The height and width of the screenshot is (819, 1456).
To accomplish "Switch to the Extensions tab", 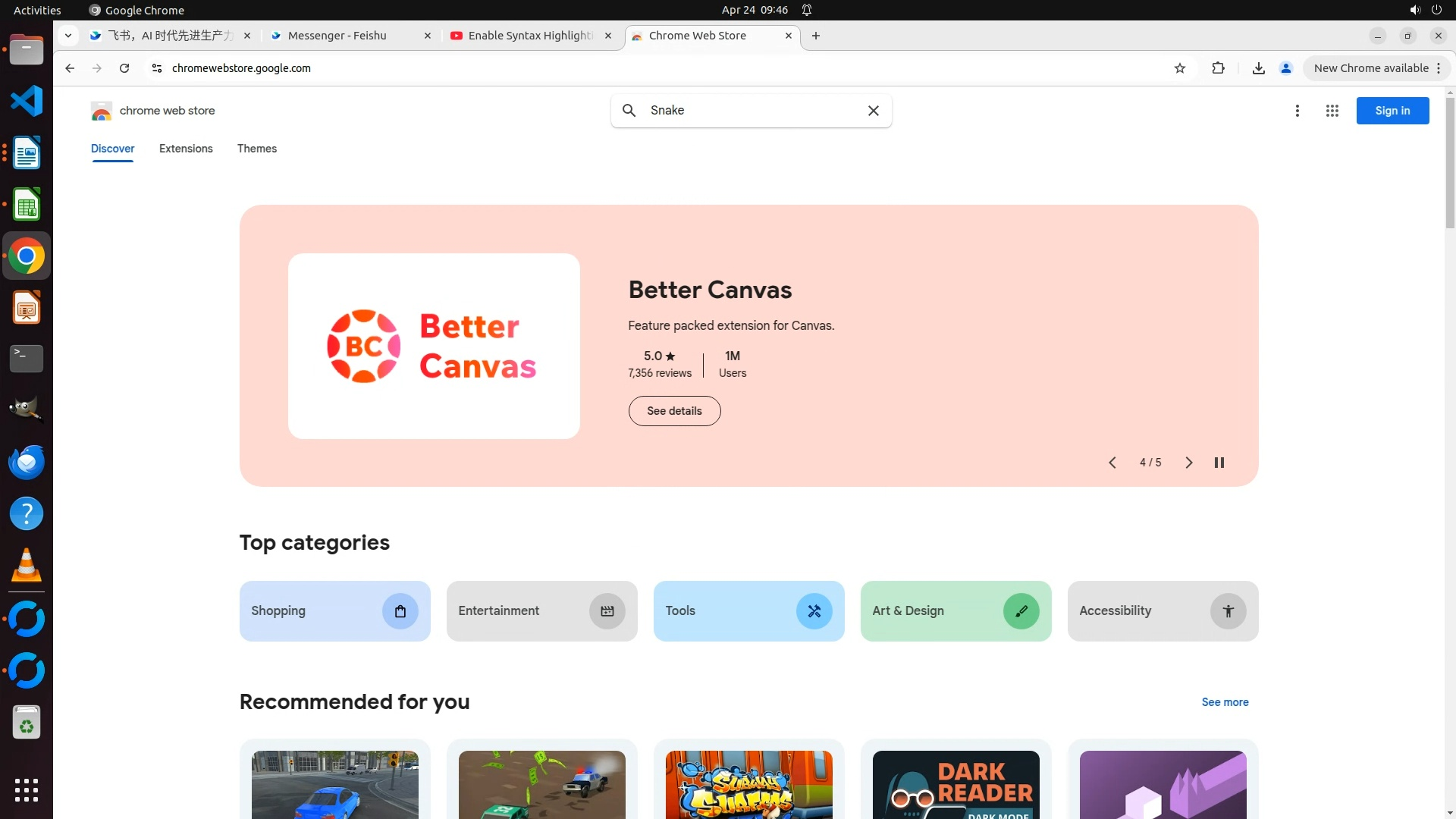I will (186, 149).
